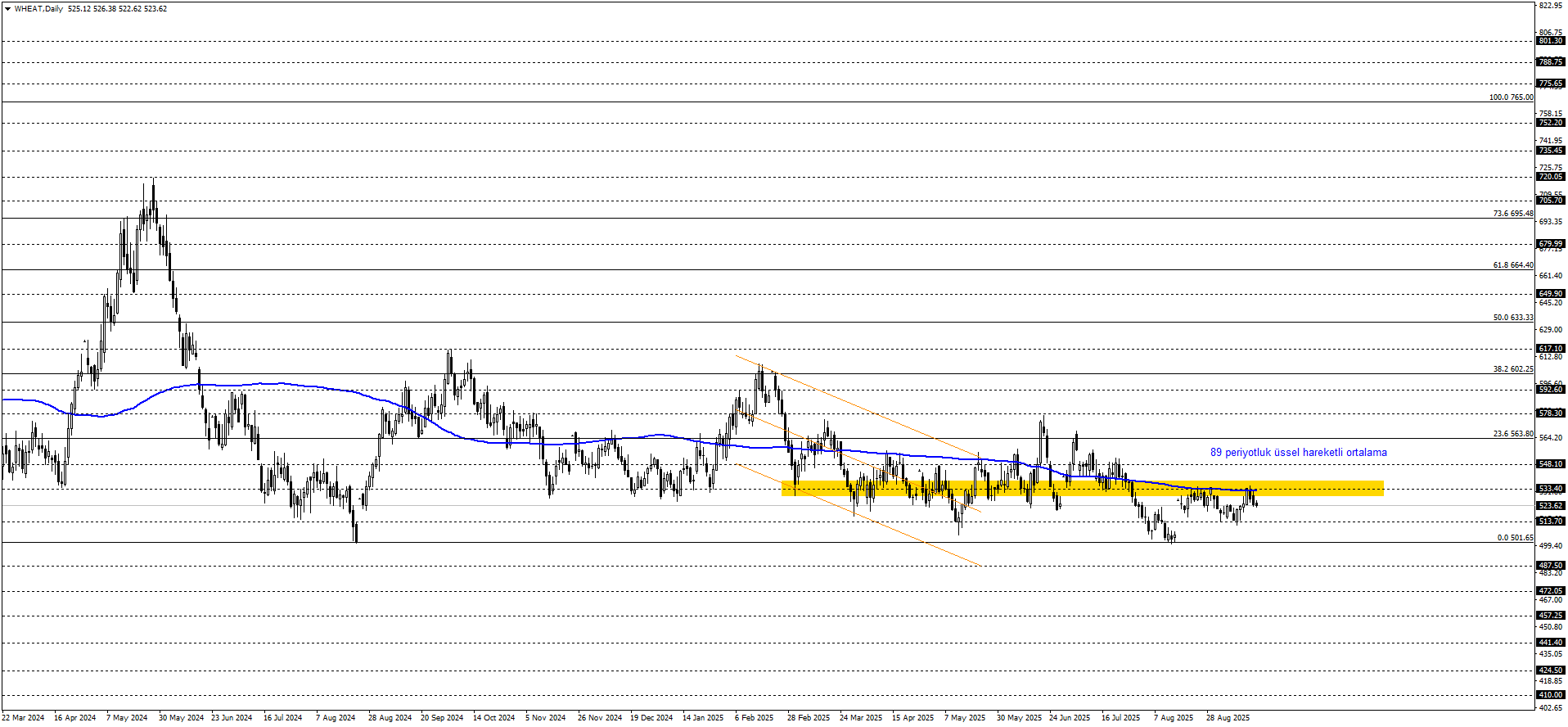The width and height of the screenshot is (1568, 727).
Task: Select the 410.00 price tag near bottom
Action: point(1550,695)
